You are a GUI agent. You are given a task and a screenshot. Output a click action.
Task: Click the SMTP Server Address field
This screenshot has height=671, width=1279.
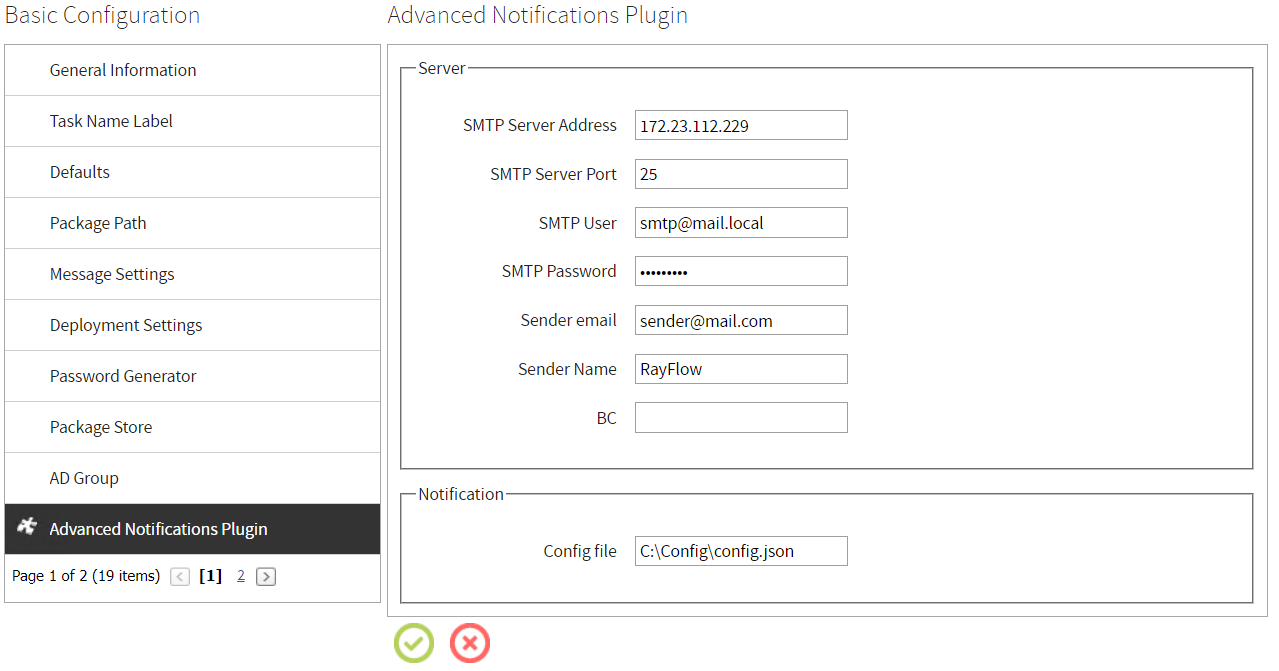coord(740,124)
